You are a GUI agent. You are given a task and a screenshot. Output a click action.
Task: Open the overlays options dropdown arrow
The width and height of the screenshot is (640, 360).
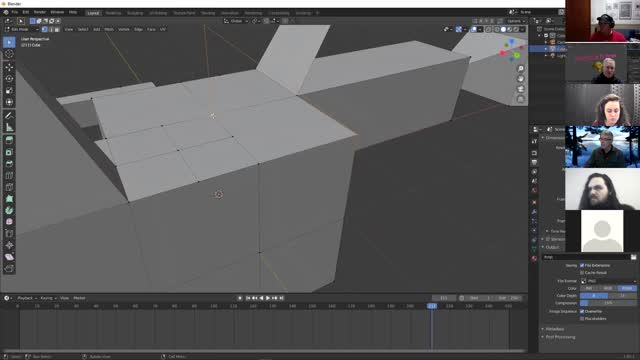(480, 29)
